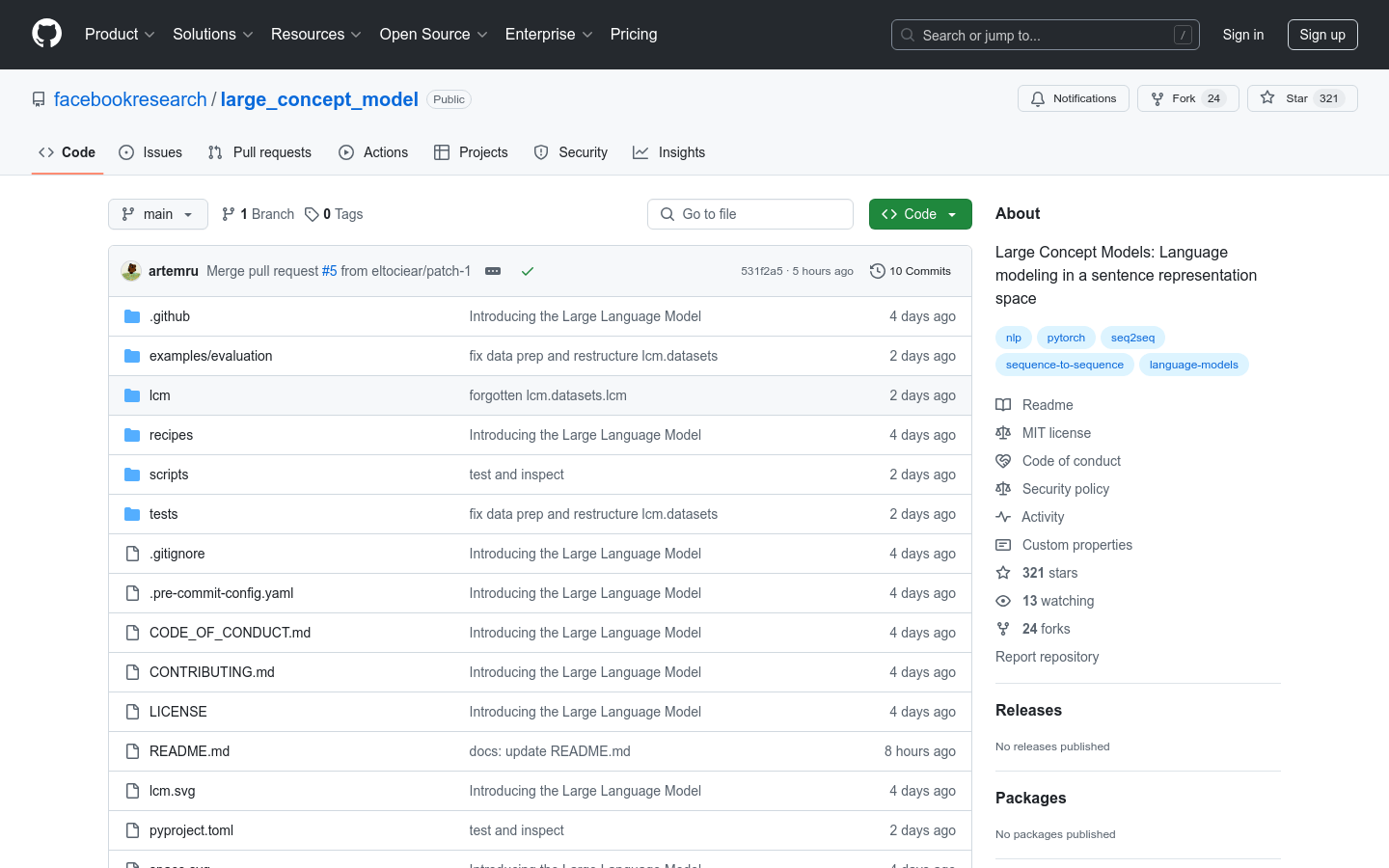Click the language-models topic tag
The image size is (1389, 868).
1194,365
